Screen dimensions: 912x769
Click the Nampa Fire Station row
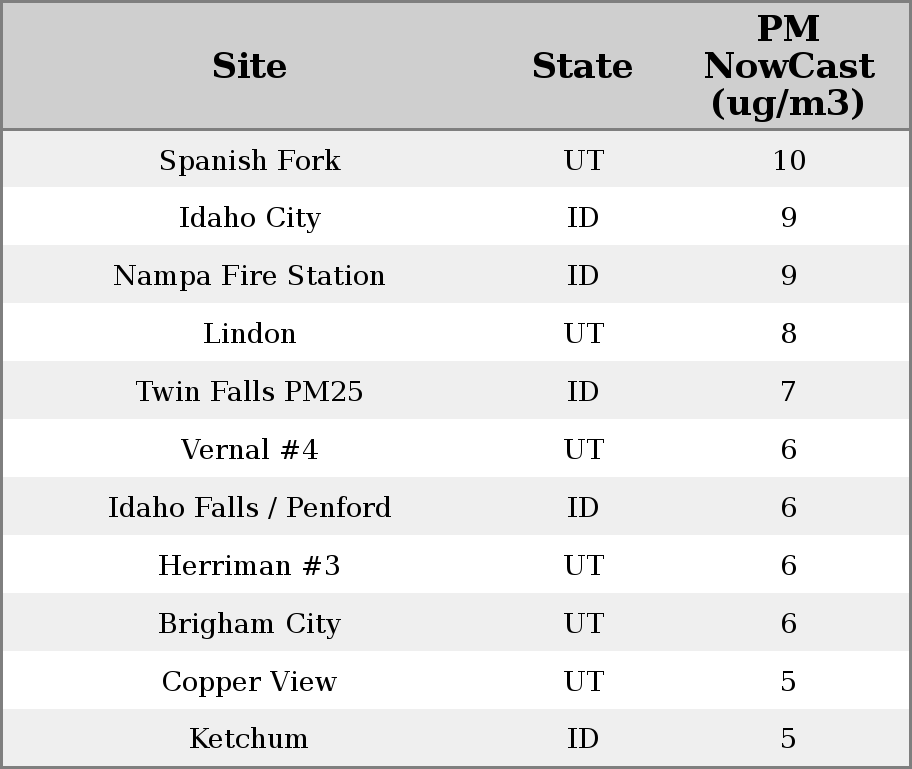249,276
